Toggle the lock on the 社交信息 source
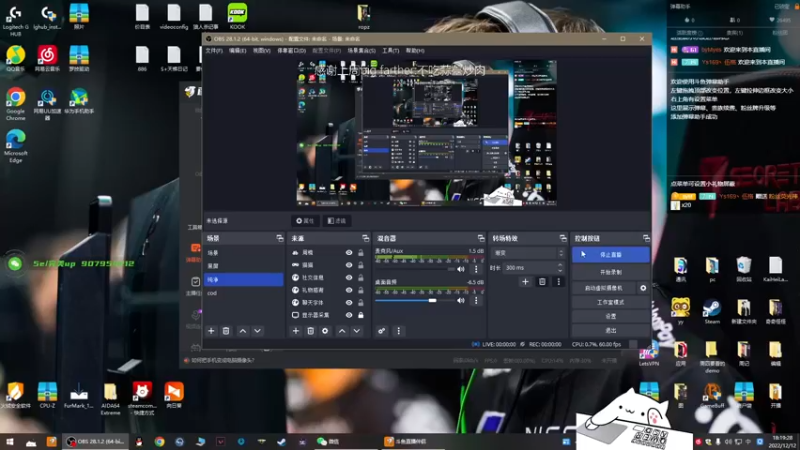Screen dimensions: 800x450 pyautogui.click(x=361, y=278)
